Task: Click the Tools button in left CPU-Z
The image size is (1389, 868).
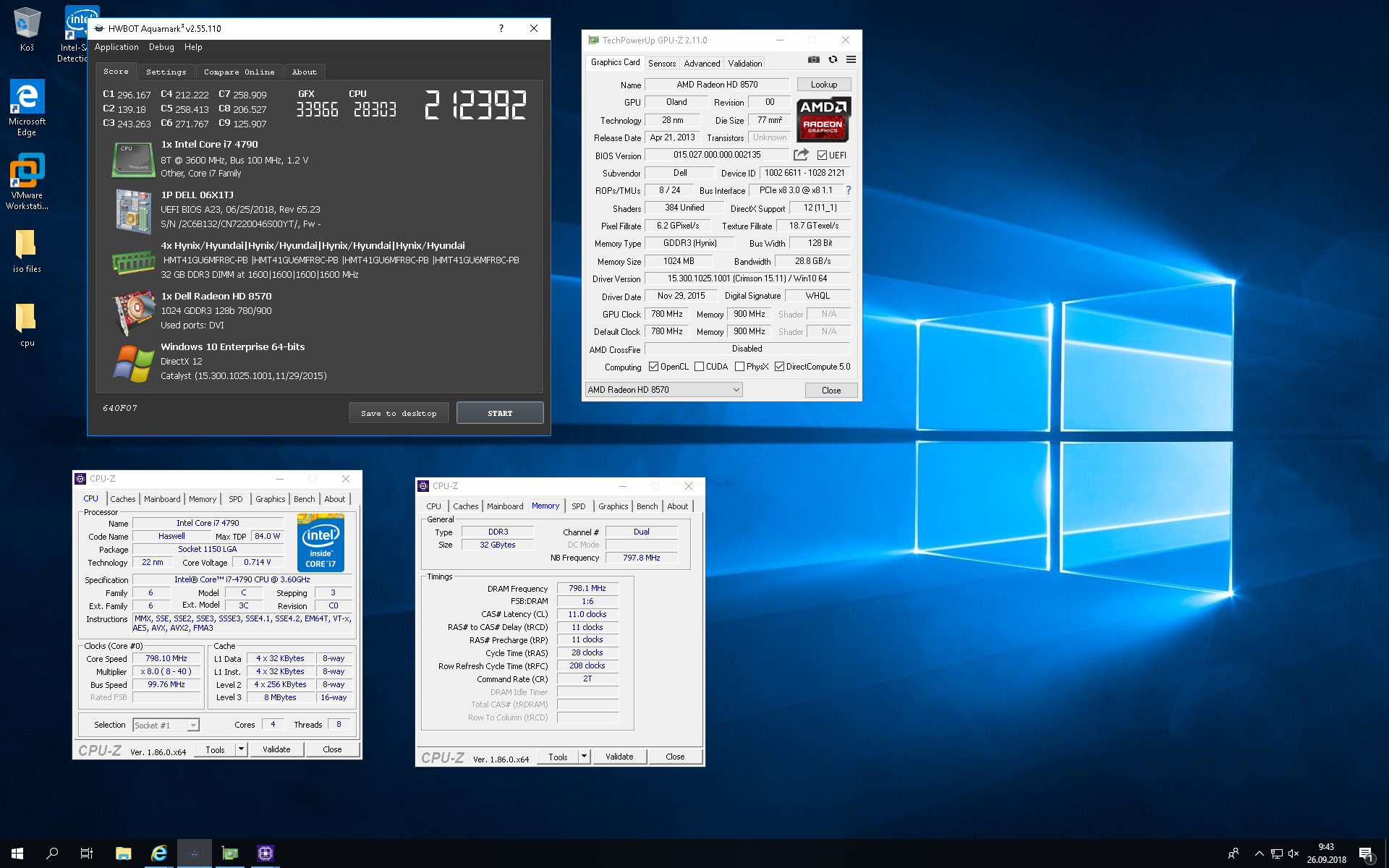Action: pos(215,749)
